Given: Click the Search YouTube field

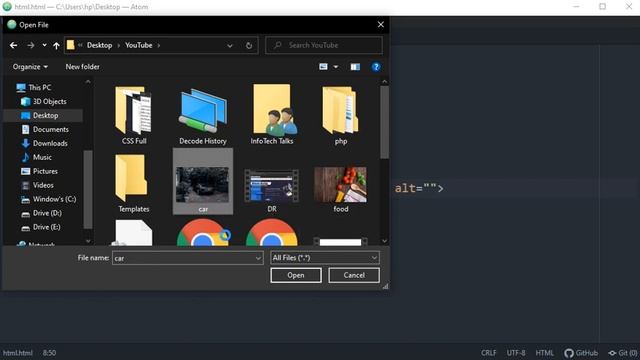Looking at the screenshot, I should [324, 45].
